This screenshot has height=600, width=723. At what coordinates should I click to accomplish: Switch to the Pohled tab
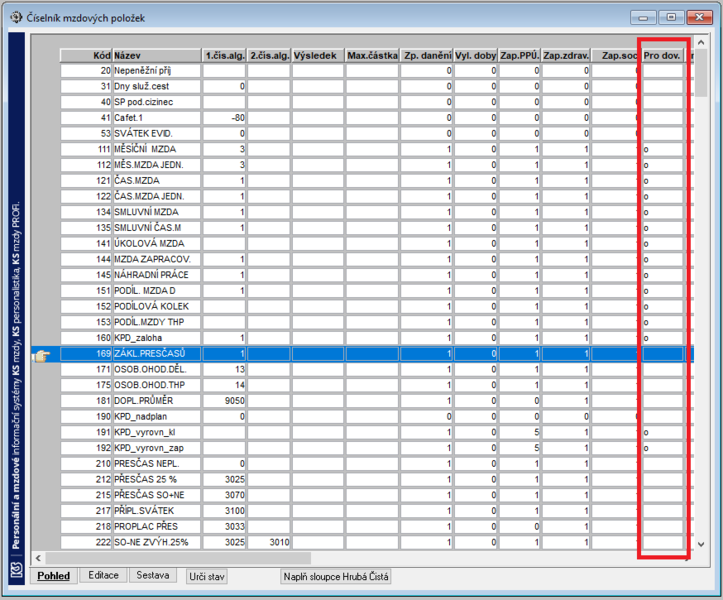coord(53,576)
